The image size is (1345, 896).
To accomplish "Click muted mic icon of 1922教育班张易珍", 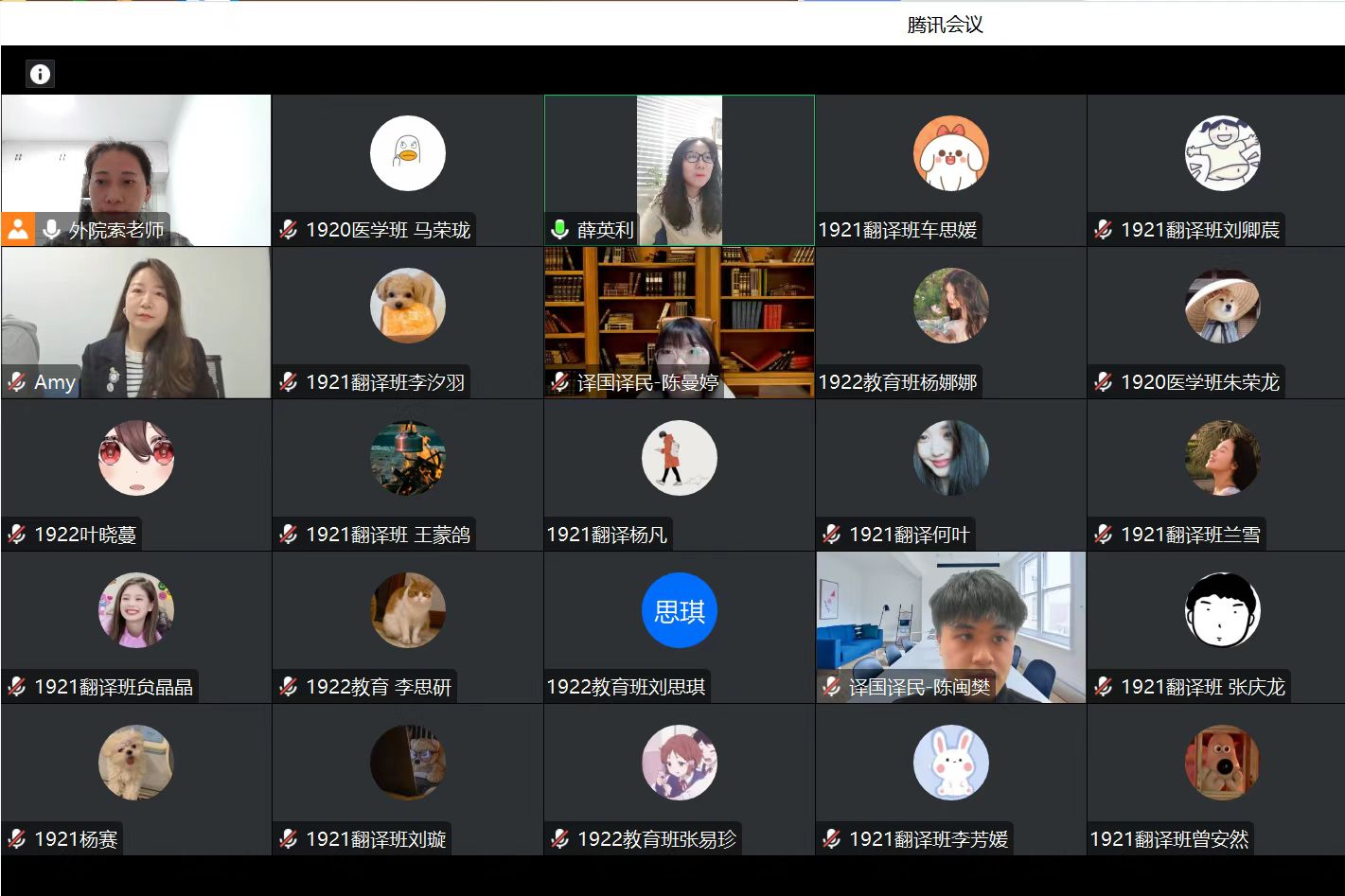I will pos(560,838).
